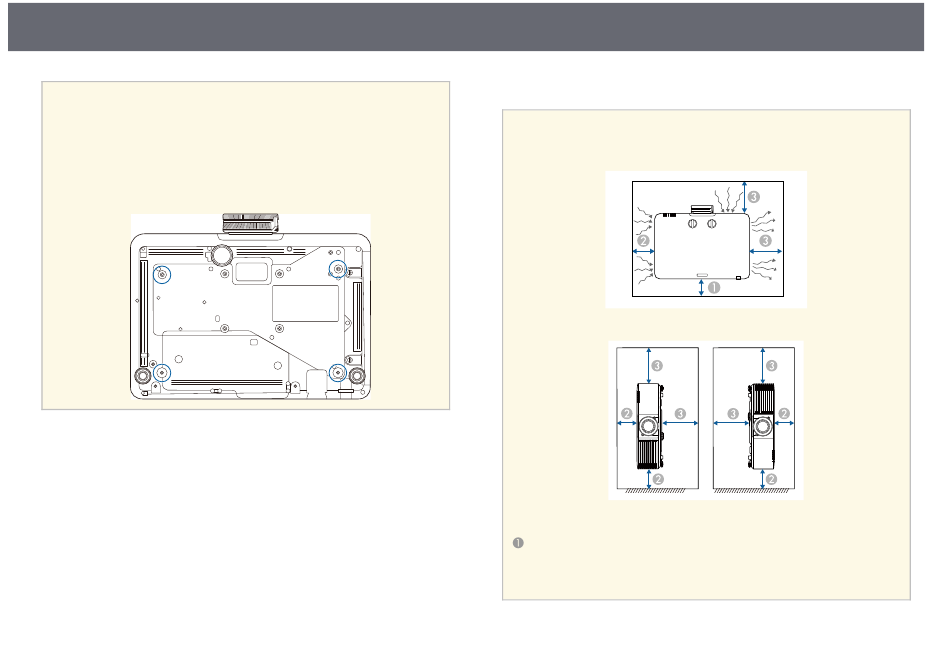The width and height of the screenshot is (950, 659).
Task: Select vertical installation diagram with vents at bottom
Action: 657,419
